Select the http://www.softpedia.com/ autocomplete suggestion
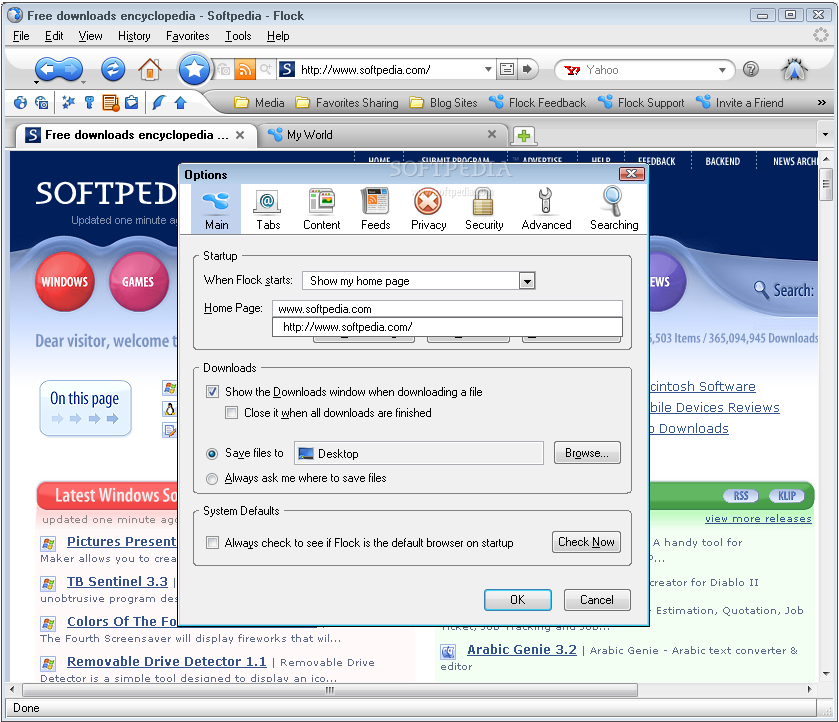Image resolution: width=839 pixels, height=722 pixels. click(447, 327)
